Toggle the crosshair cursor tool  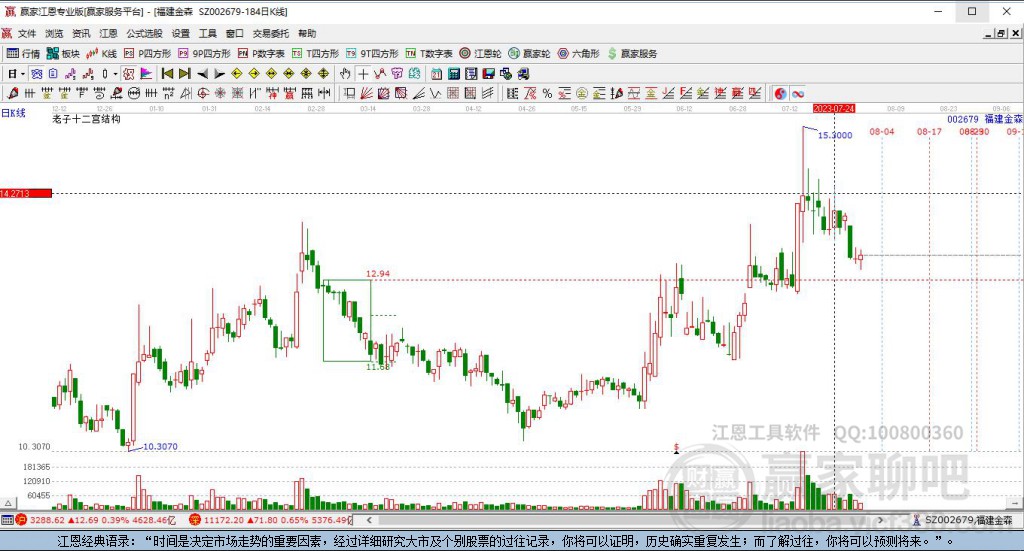click(362, 74)
